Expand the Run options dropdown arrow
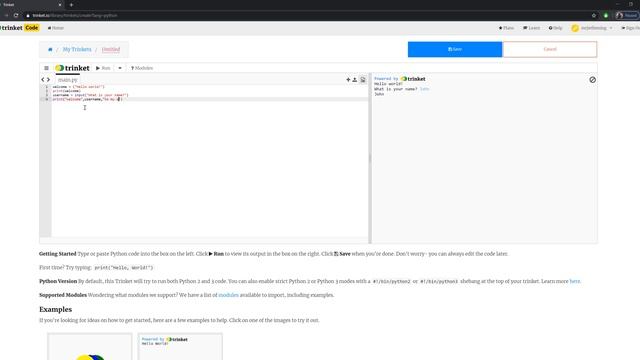 pyautogui.click(x=120, y=68)
